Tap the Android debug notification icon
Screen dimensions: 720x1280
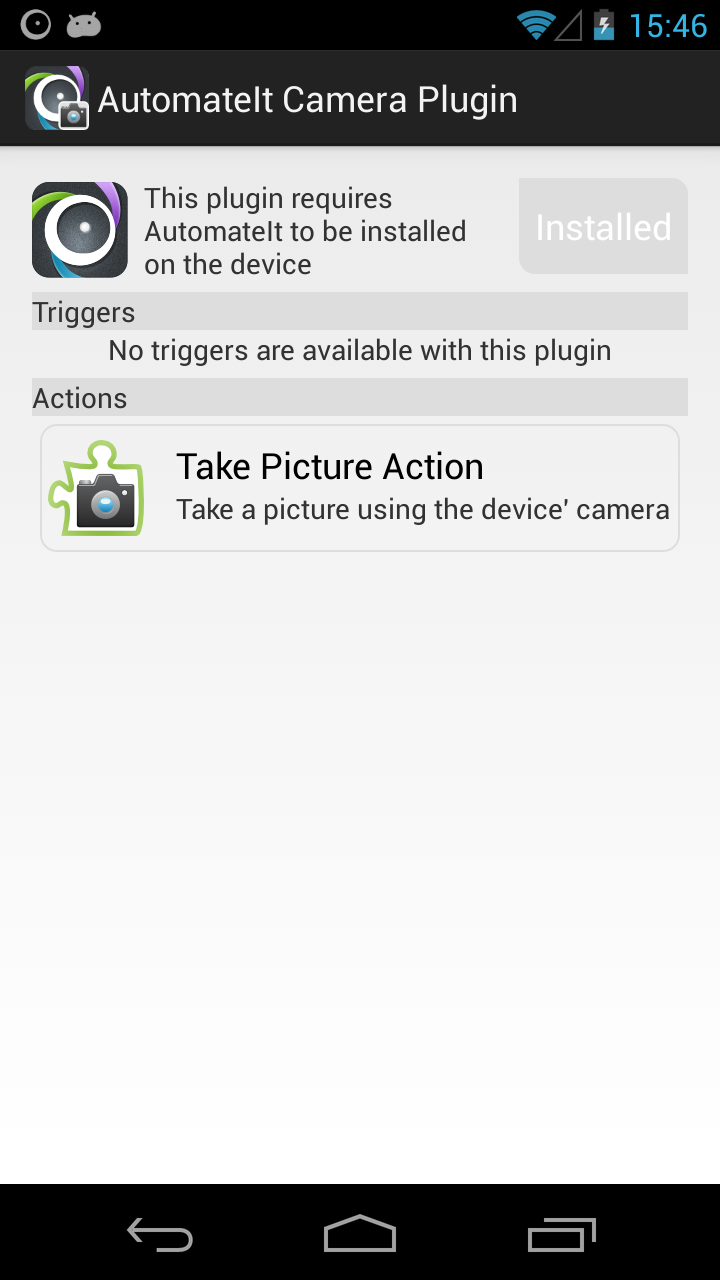(x=84, y=25)
